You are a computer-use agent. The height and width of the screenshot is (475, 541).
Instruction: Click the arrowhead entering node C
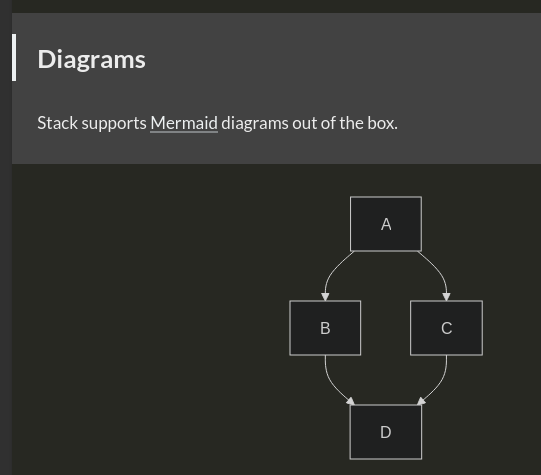tap(446, 297)
